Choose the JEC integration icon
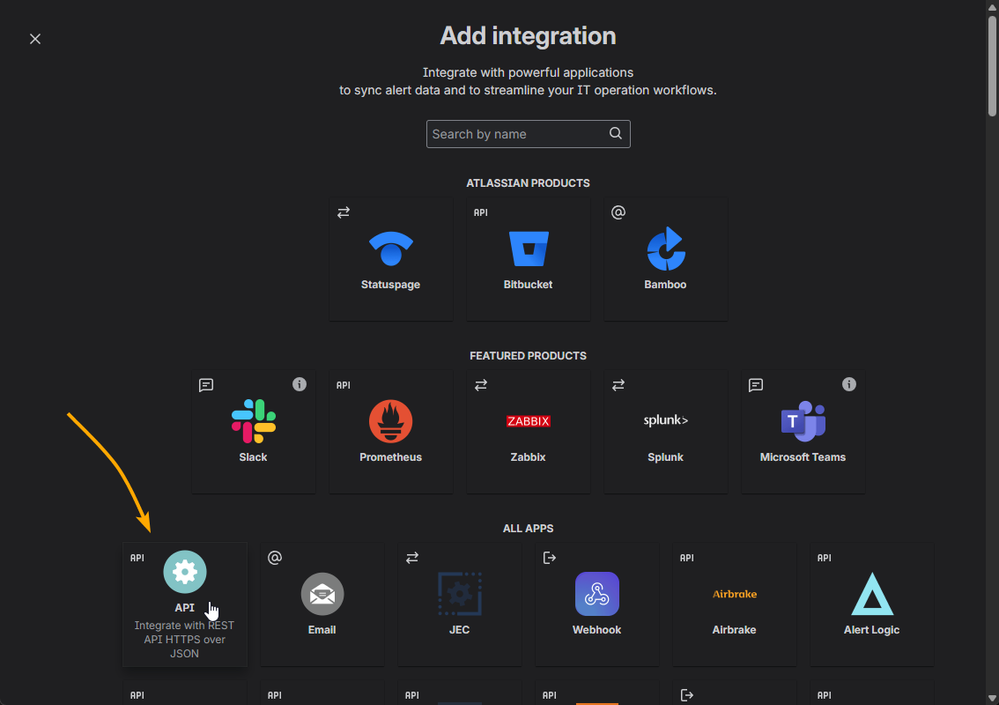The image size is (999, 705). coord(459,594)
